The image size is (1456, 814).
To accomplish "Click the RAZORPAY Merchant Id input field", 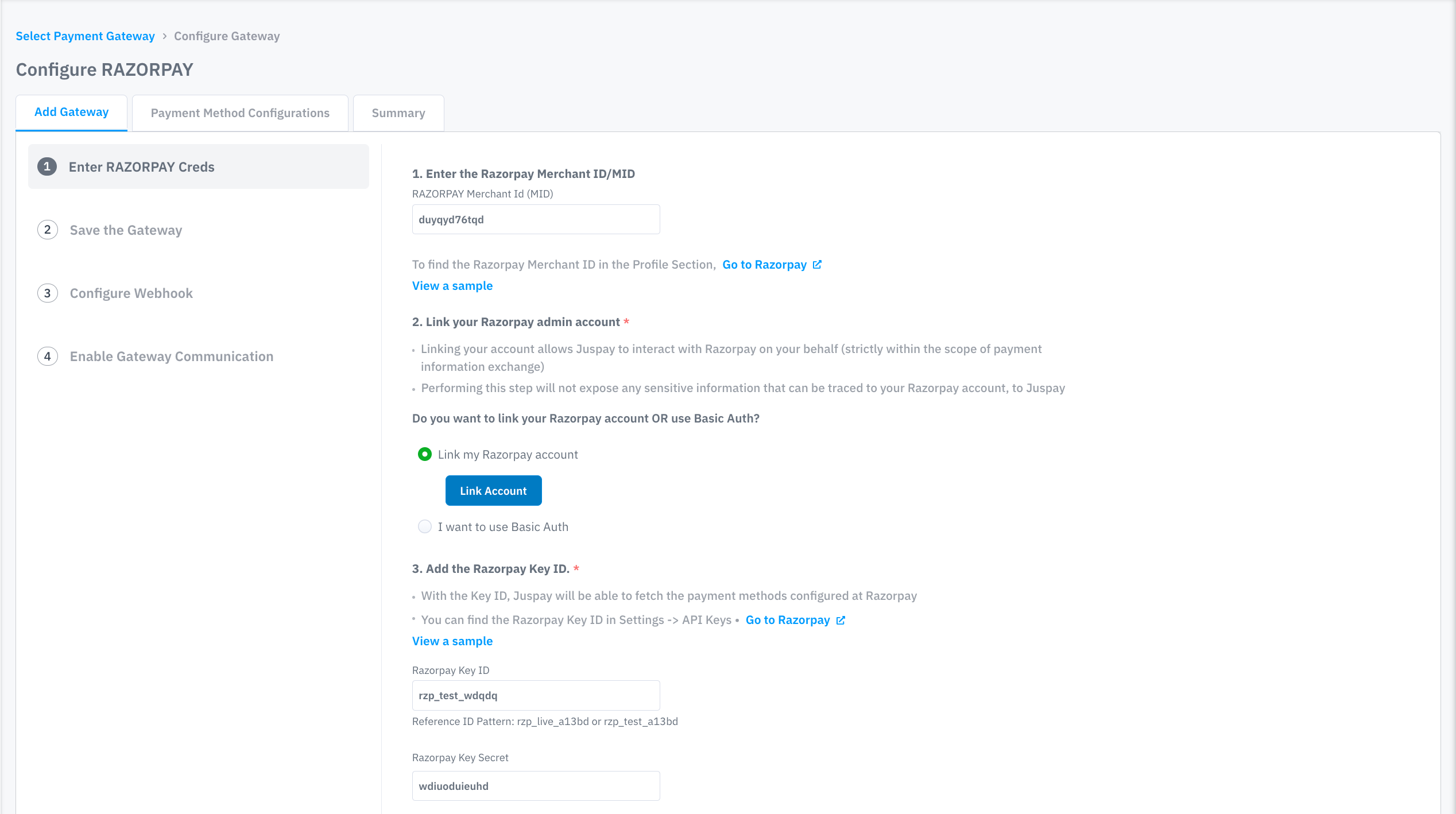I will coord(535,219).
